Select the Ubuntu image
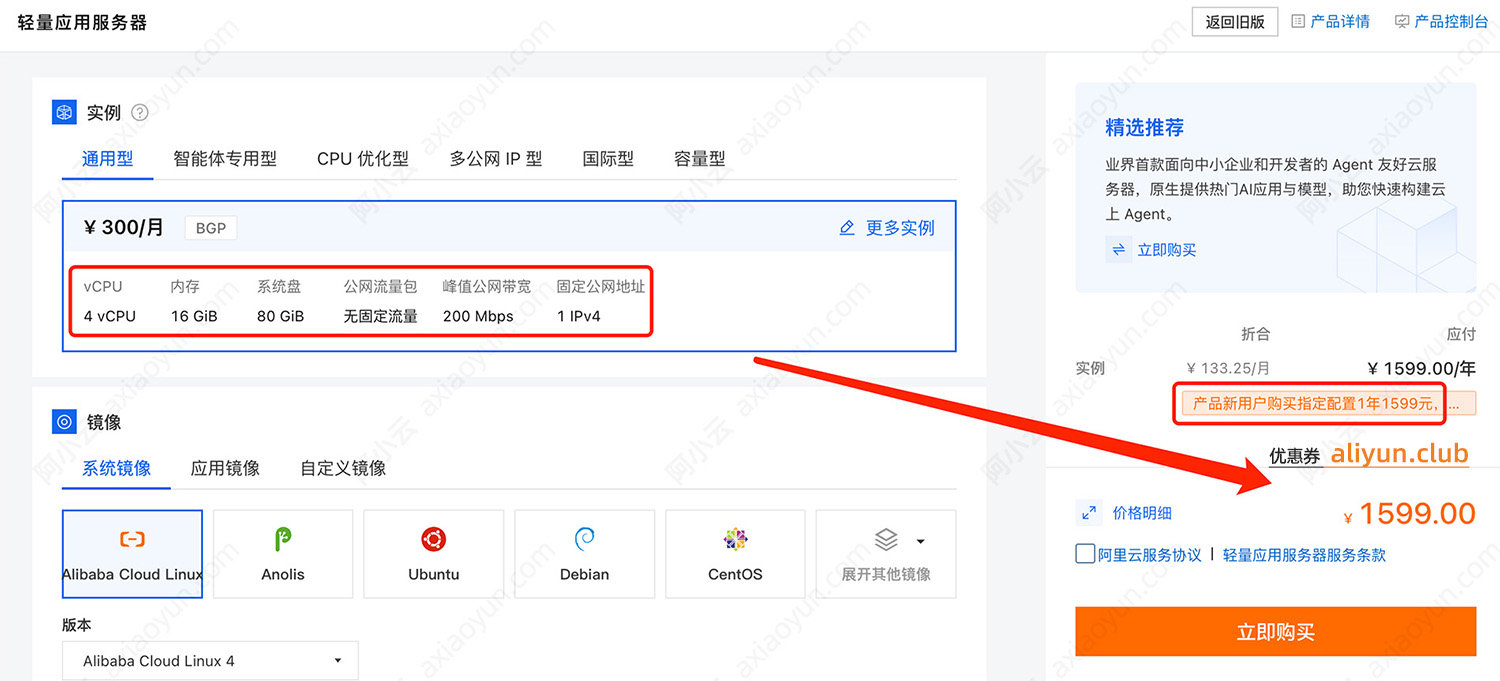1500x681 pixels. point(434,554)
